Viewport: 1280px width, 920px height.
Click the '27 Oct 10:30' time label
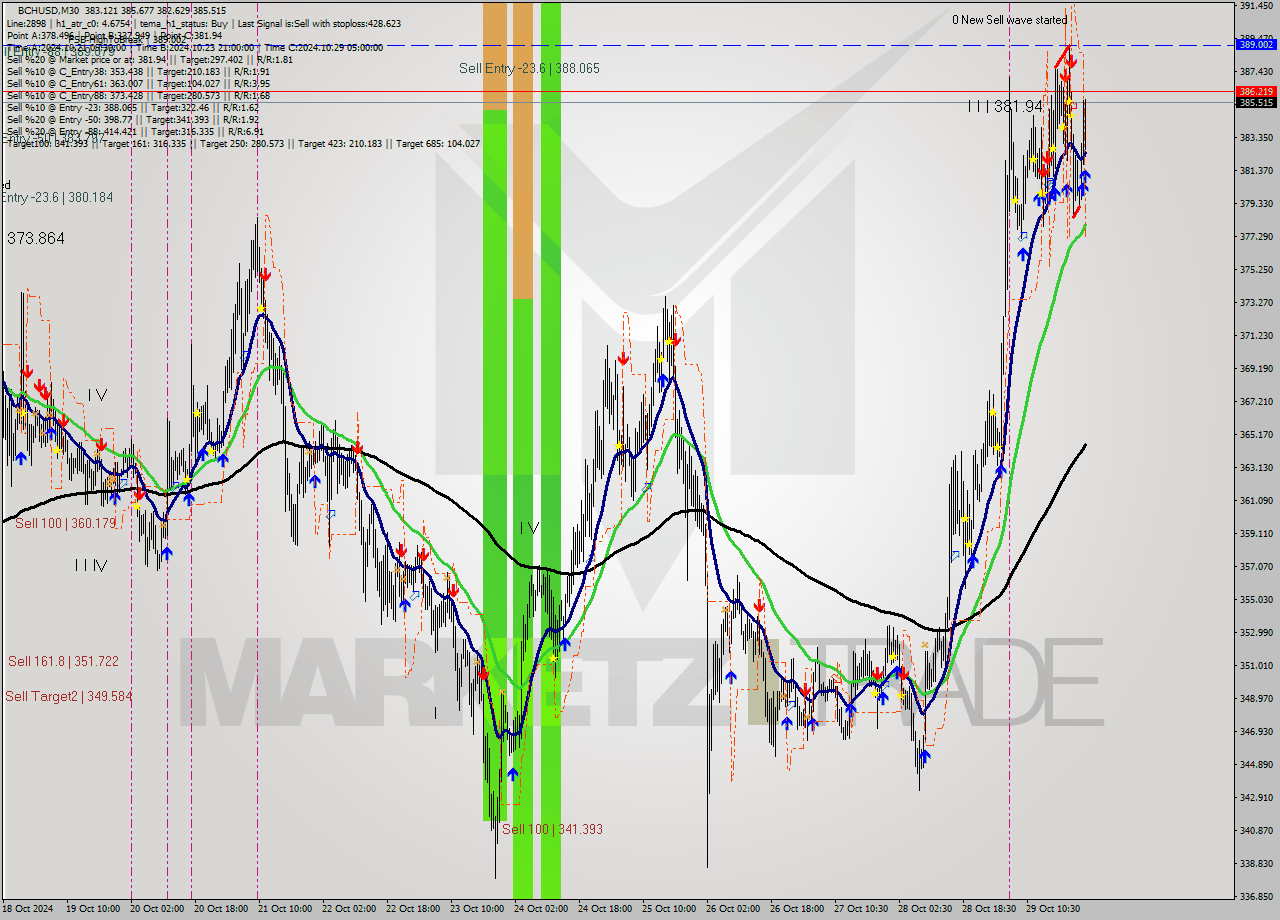861,909
